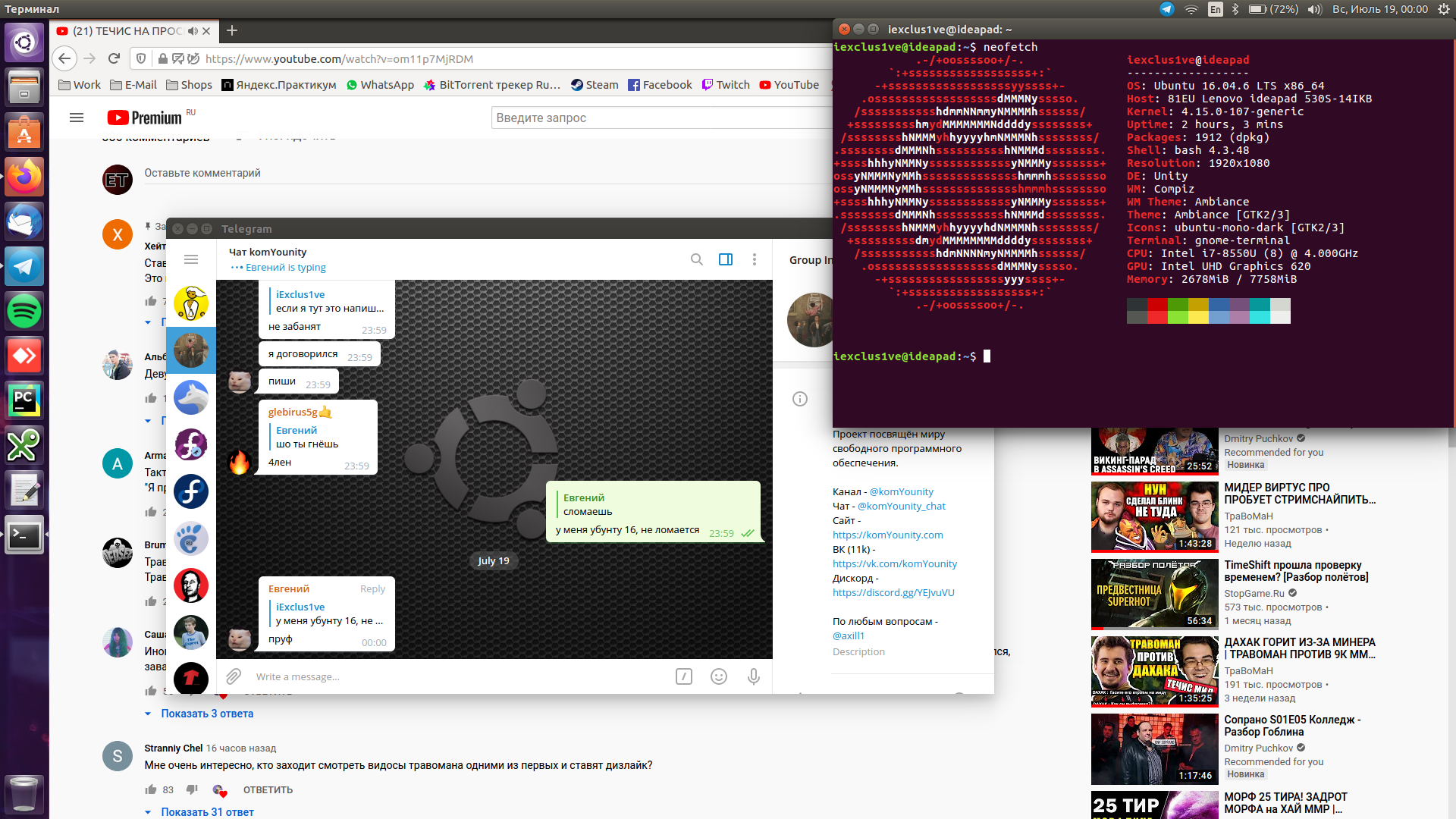Open Ubuntu Software Center in launcher
This screenshot has height=819, width=1456.
tap(24, 133)
